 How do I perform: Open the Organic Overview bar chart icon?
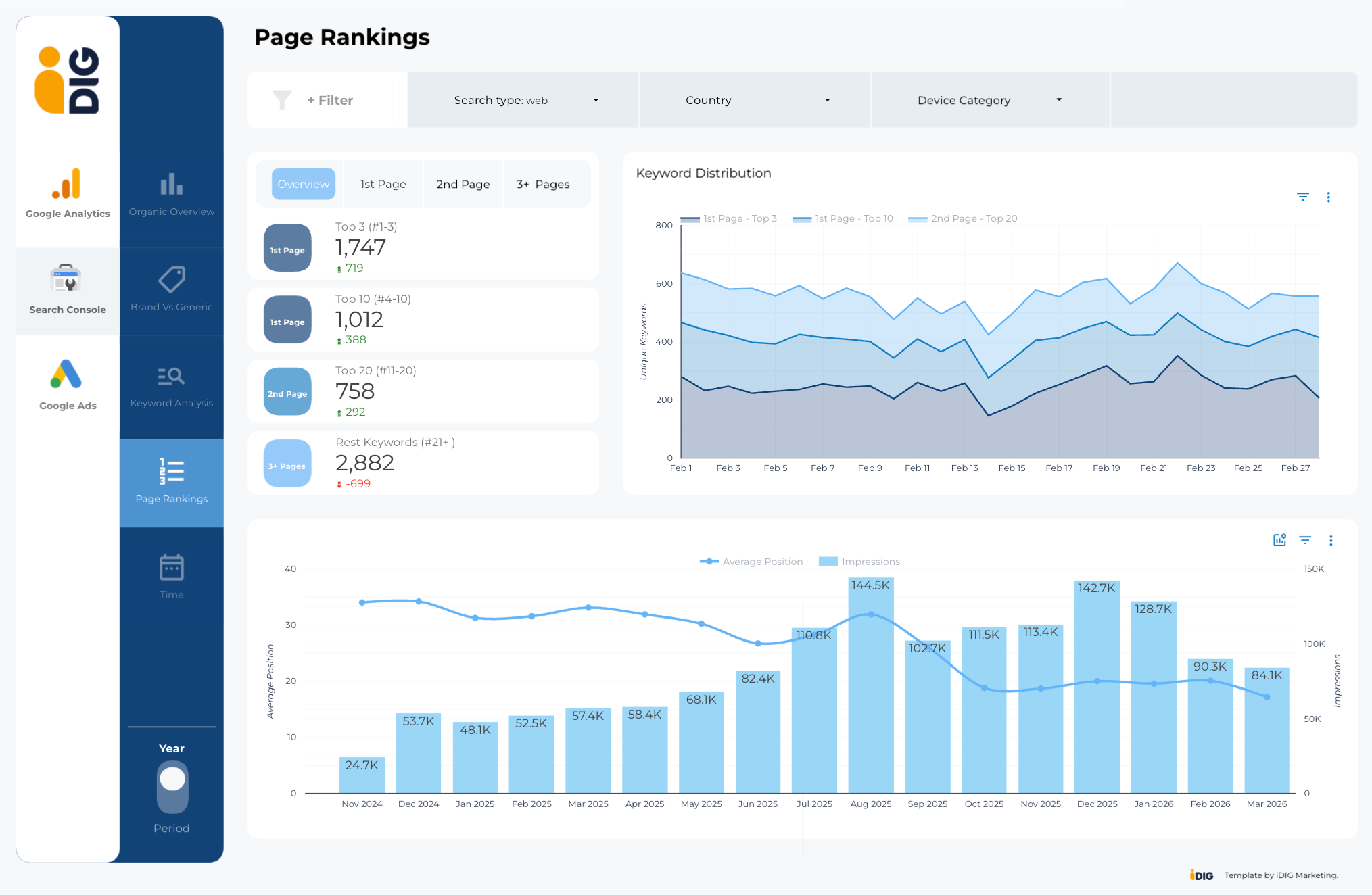[171, 184]
